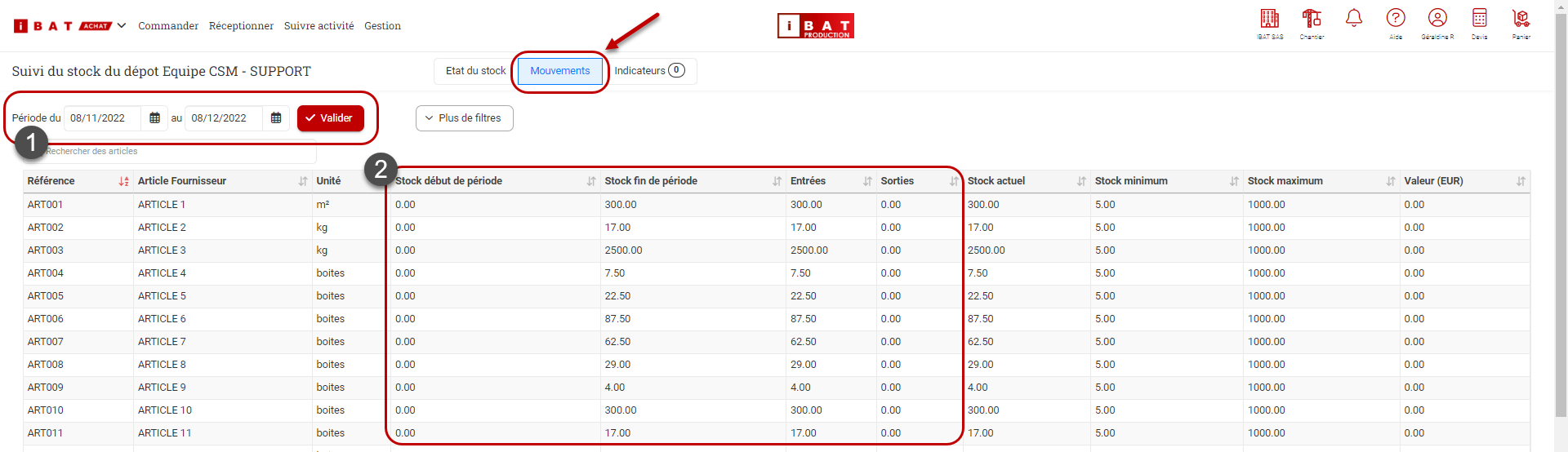Open the Aide help icon

(1396, 19)
